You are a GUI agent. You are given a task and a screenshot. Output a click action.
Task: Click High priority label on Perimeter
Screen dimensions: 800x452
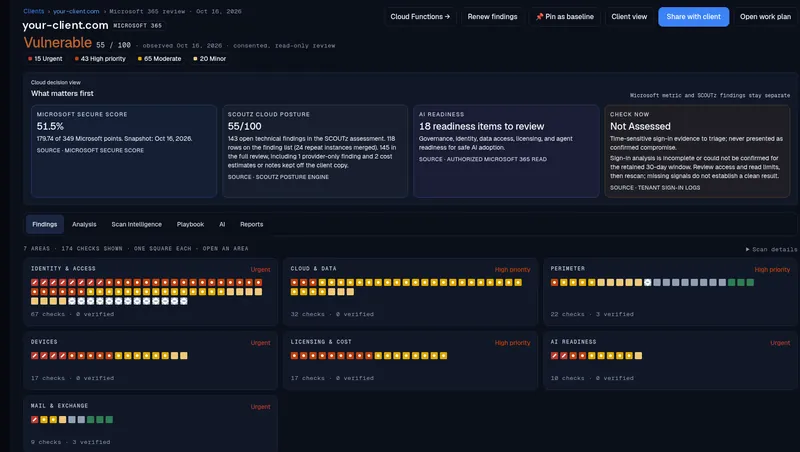pyautogui.click(x=772, y=269)
